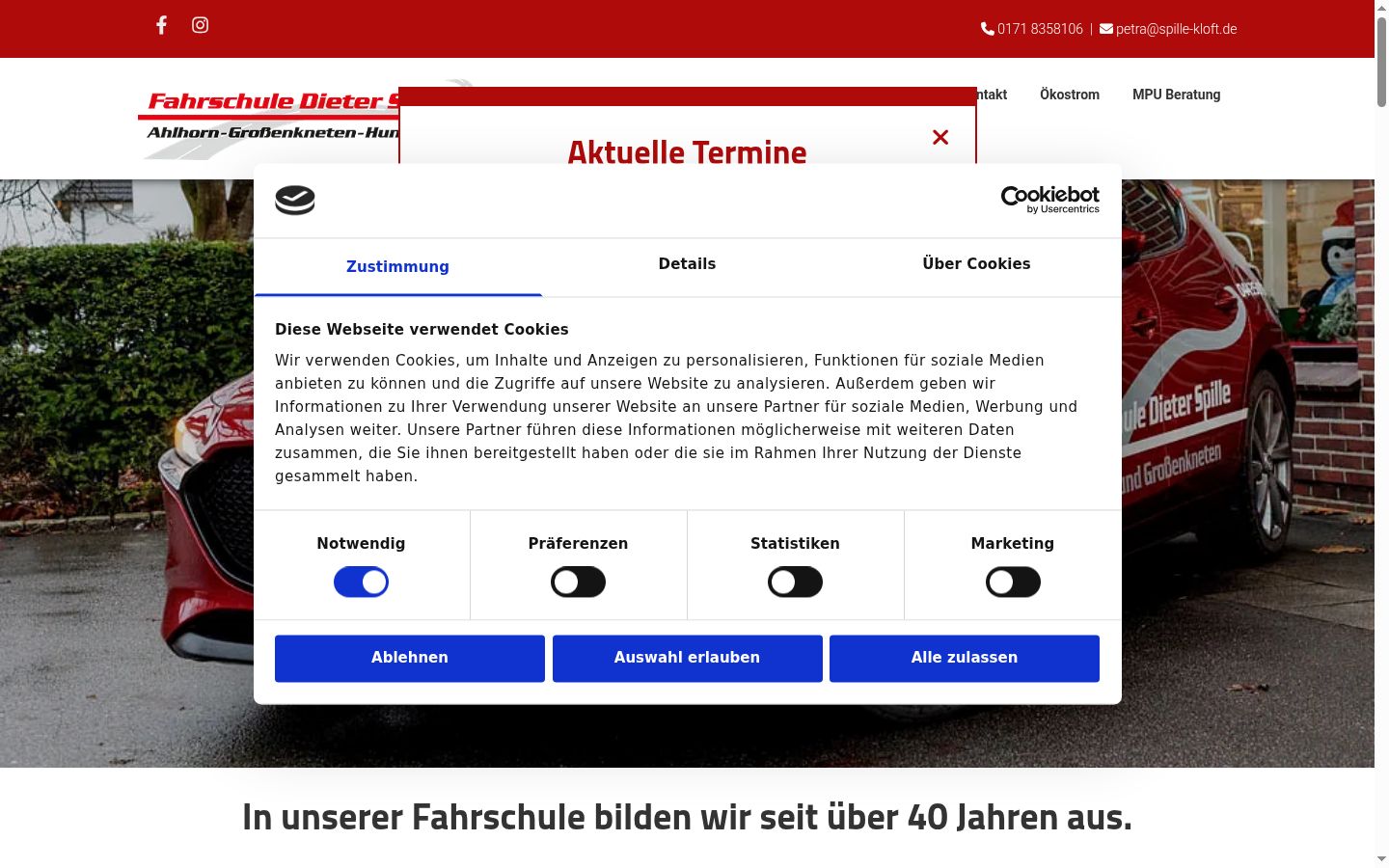Toggle the Notwendig cookie switch

[x=361, y=582]
